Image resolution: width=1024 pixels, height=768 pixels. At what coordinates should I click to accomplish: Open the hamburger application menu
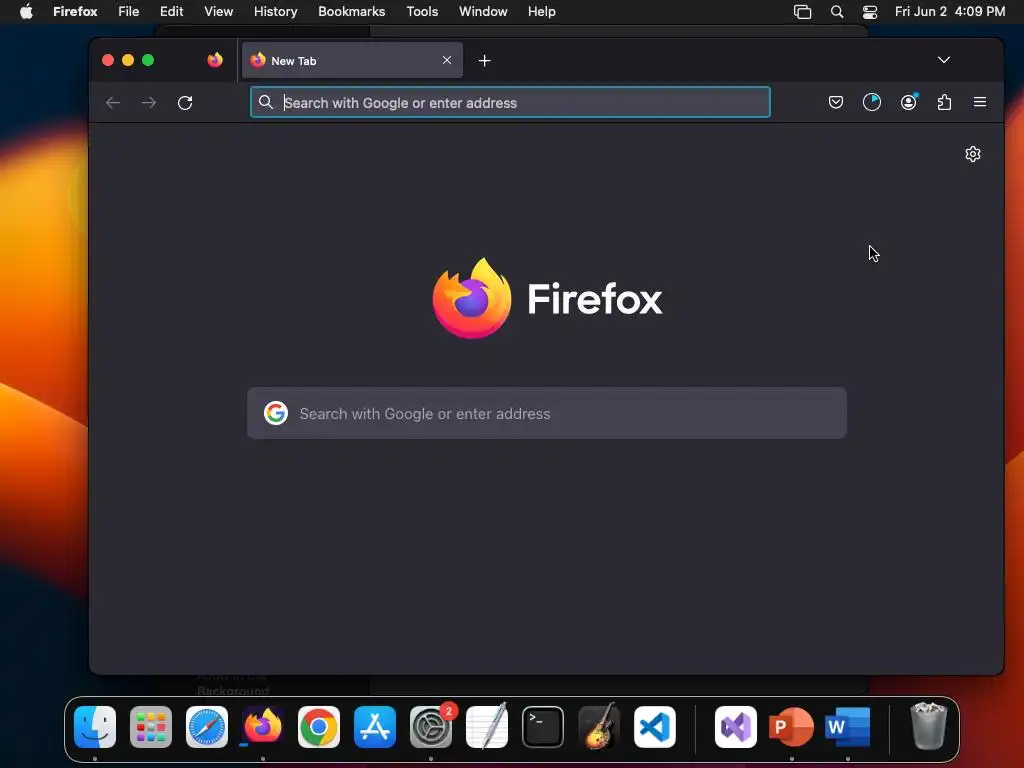point(980,102)
